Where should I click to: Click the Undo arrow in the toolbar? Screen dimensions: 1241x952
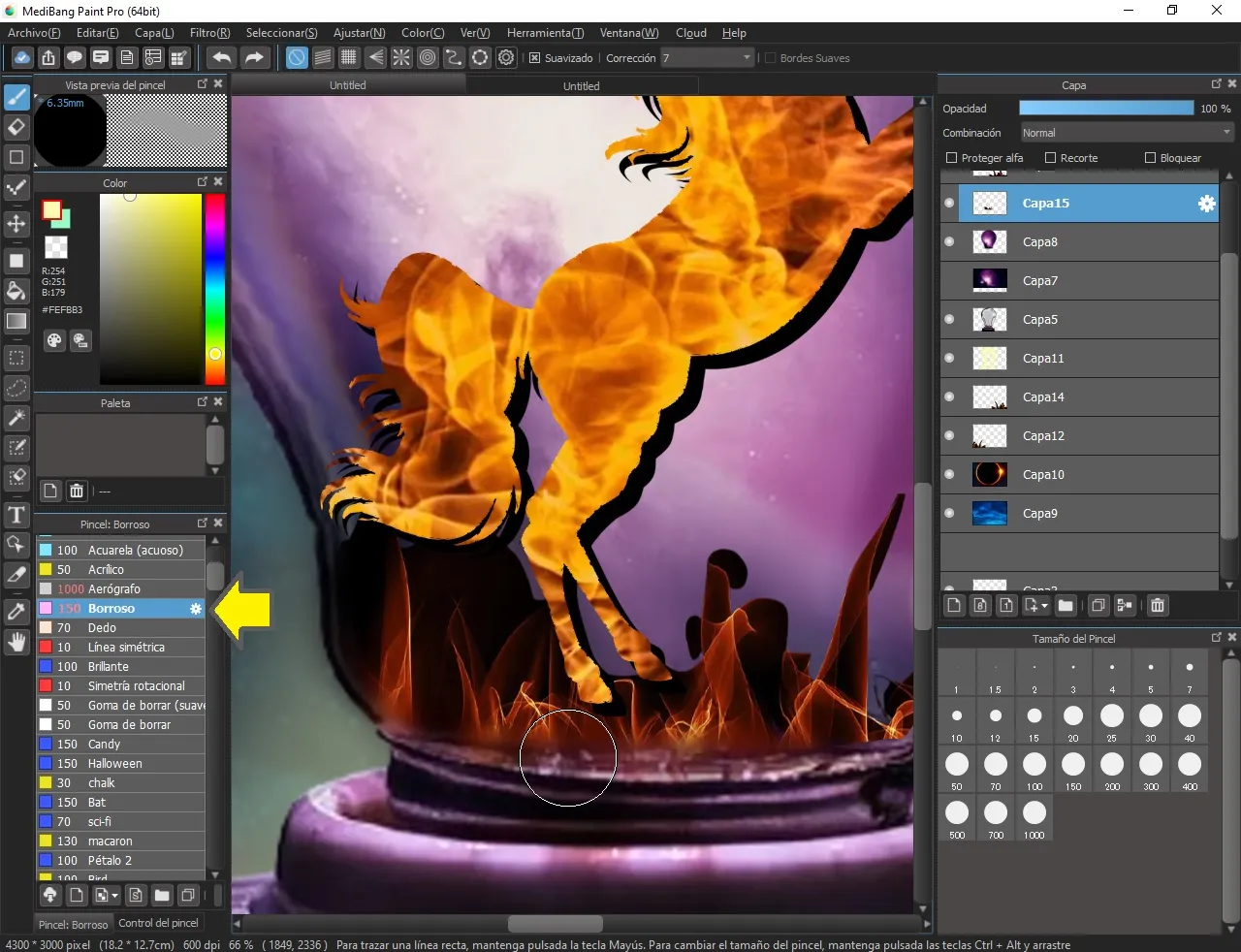pos(222,58)
